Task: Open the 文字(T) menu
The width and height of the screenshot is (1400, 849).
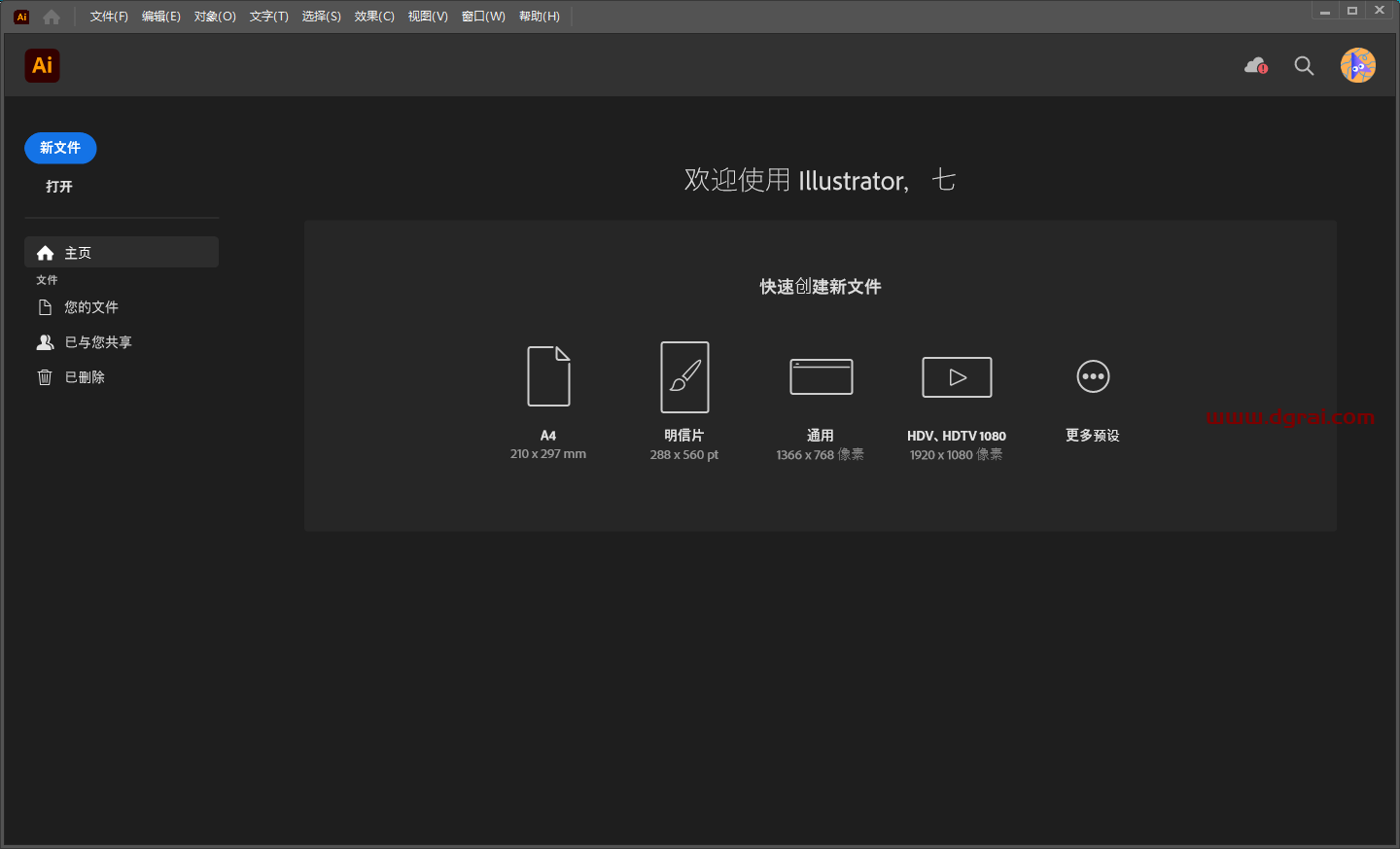Action: (x=268, y=17)
